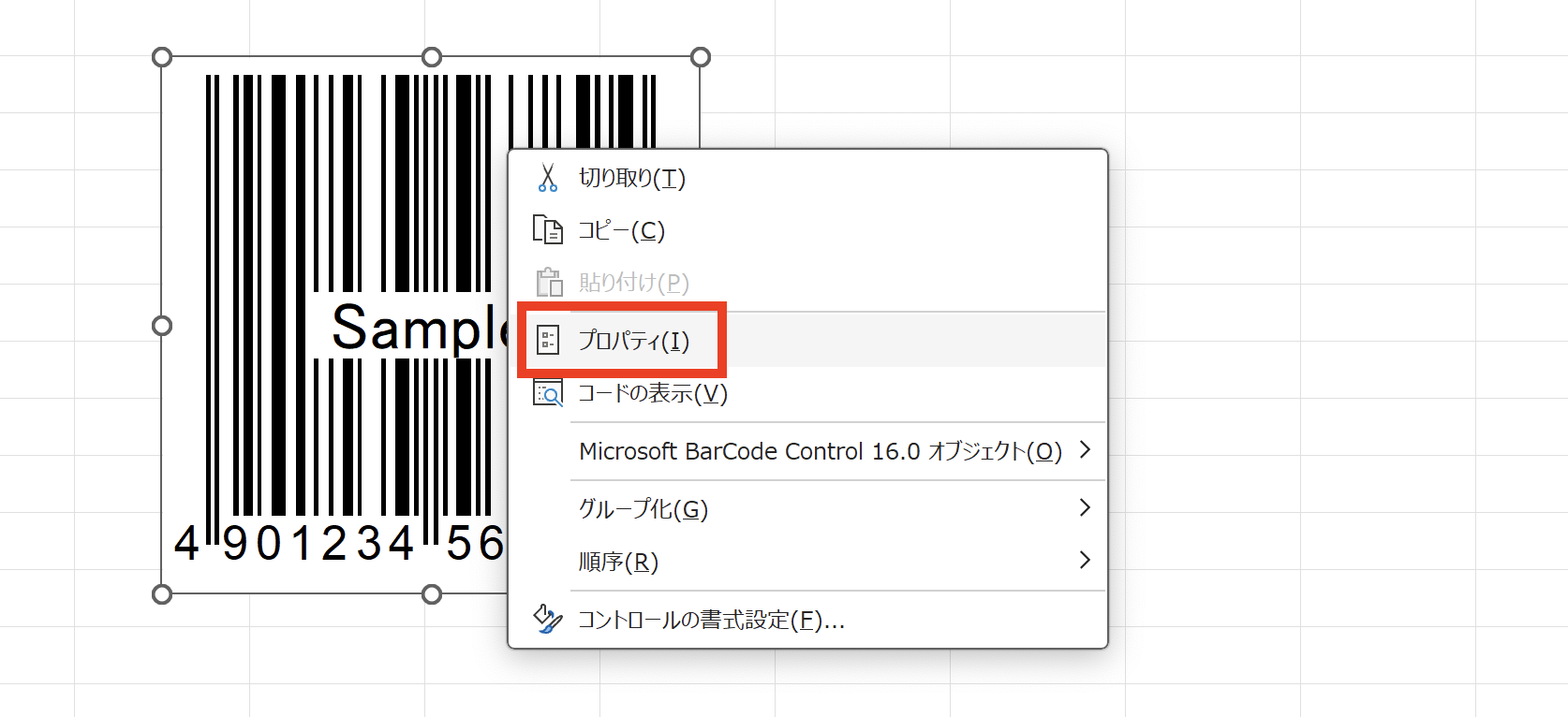The width and height of the screenshot is (1568, 717).
Task: Click the top-right resize handle of barcode
Action: 700,57
